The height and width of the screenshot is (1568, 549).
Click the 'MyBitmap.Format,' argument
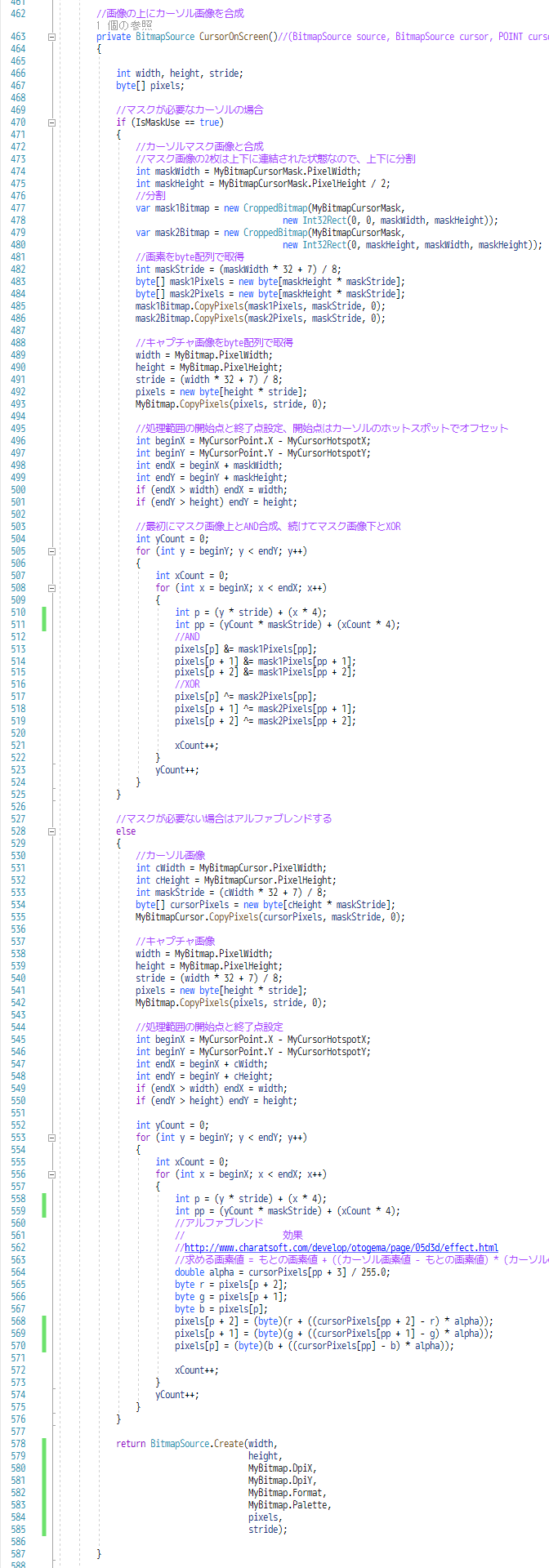tap(288, 1493)
